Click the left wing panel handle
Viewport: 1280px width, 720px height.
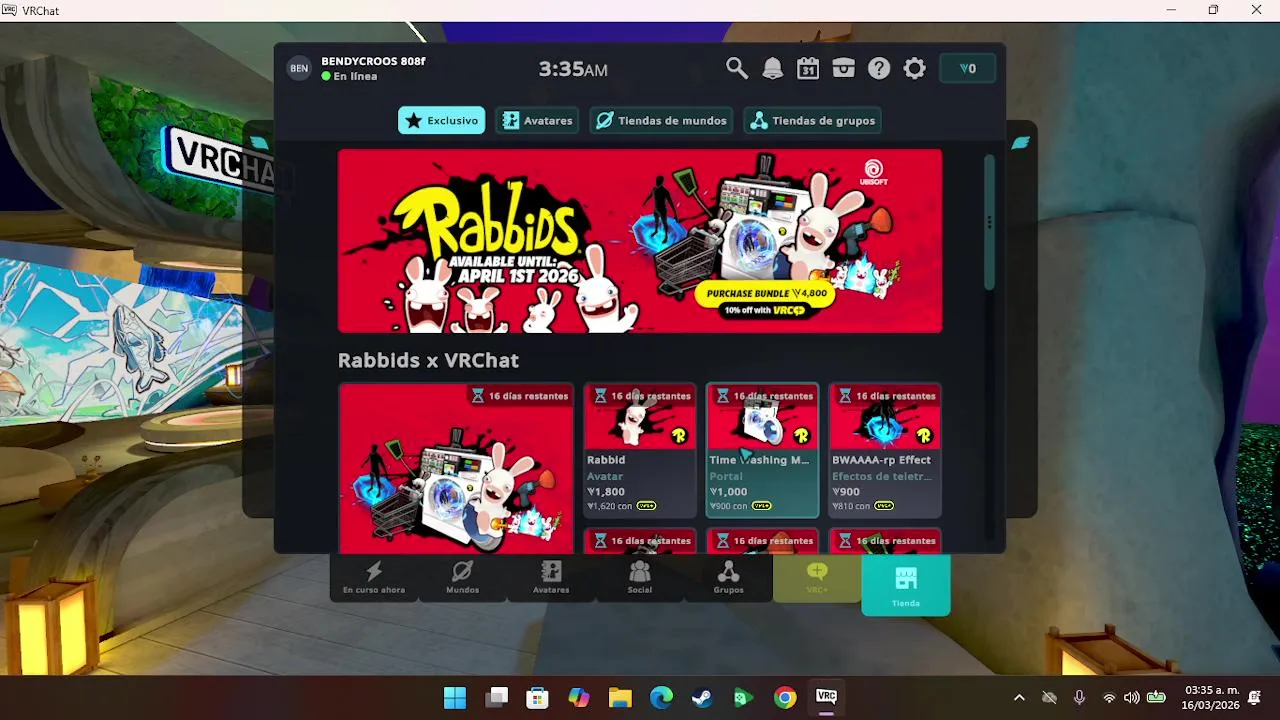pos(259,143)
